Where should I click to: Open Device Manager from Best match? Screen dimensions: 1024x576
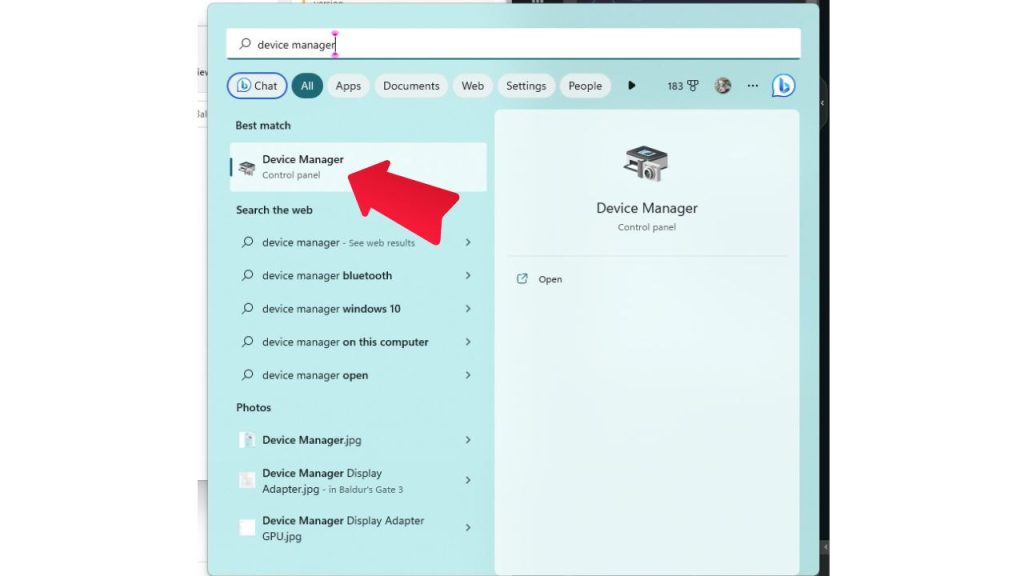click(x=358, y=167)
